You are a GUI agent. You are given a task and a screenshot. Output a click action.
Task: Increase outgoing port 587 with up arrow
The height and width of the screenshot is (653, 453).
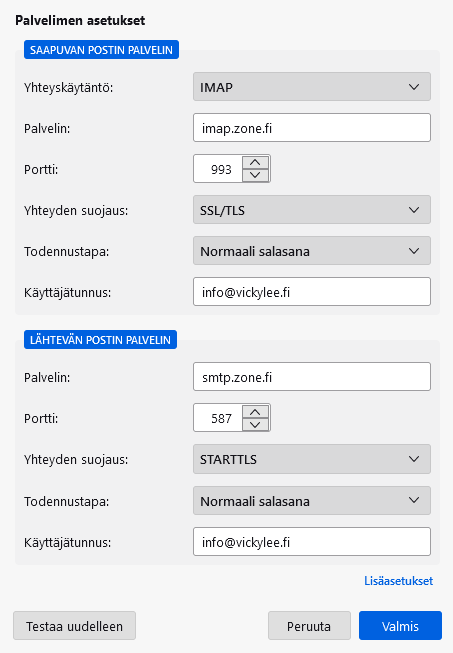click(x=255, y=411)
